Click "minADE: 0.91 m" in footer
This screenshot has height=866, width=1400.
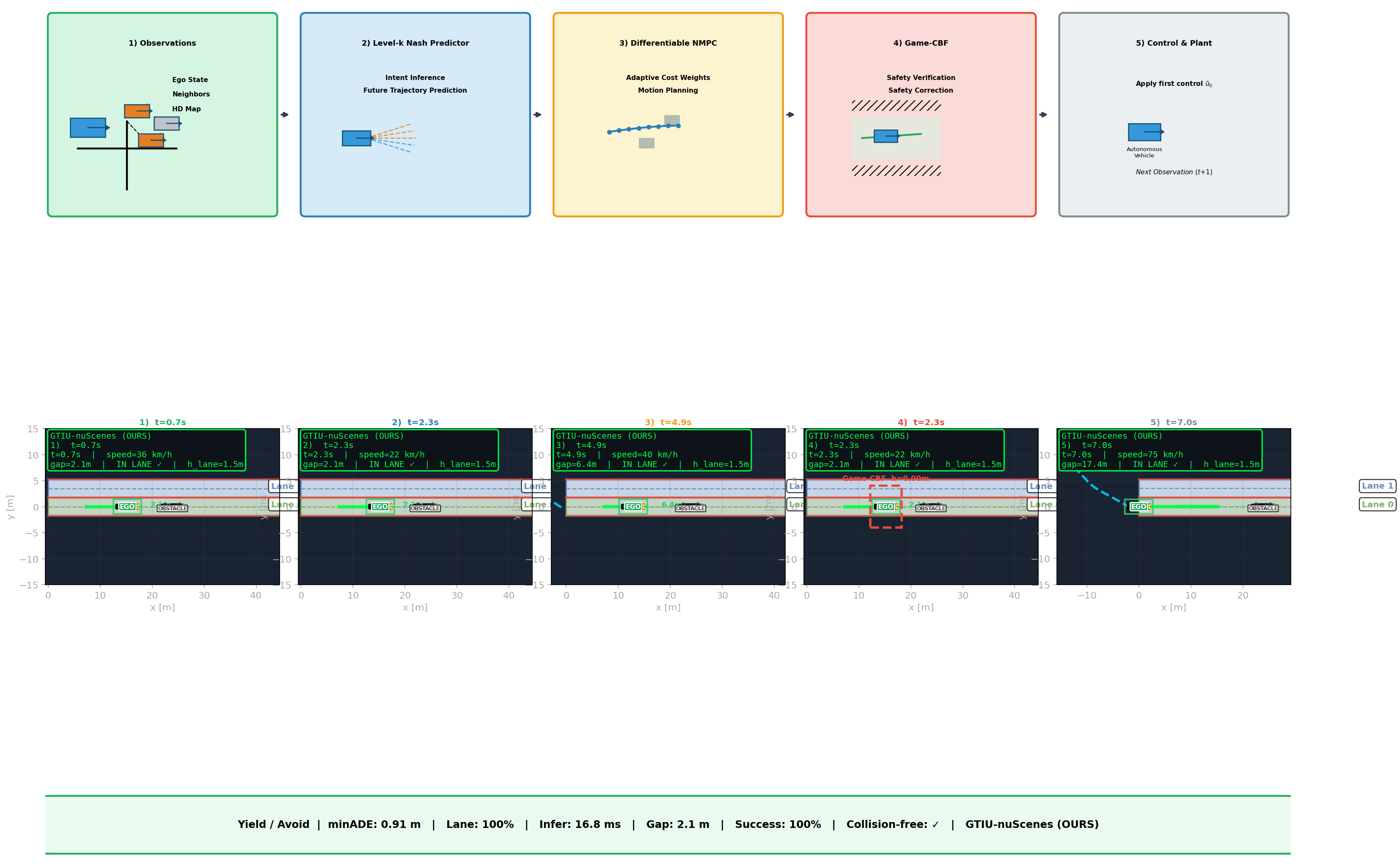pos(374,824)
